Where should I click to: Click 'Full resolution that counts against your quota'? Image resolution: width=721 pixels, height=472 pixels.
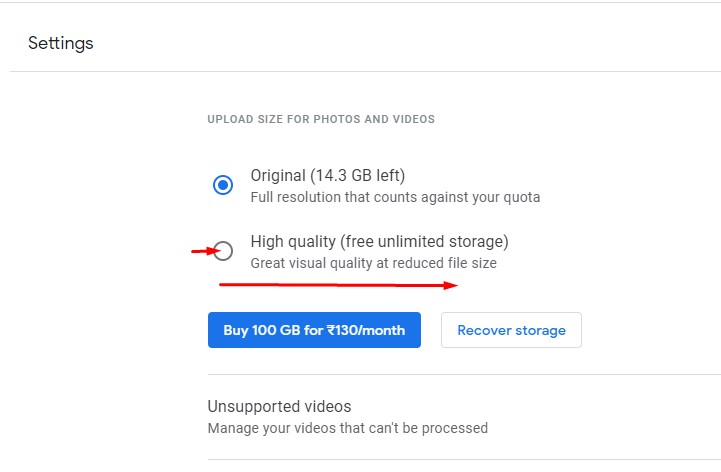(395, 197)
